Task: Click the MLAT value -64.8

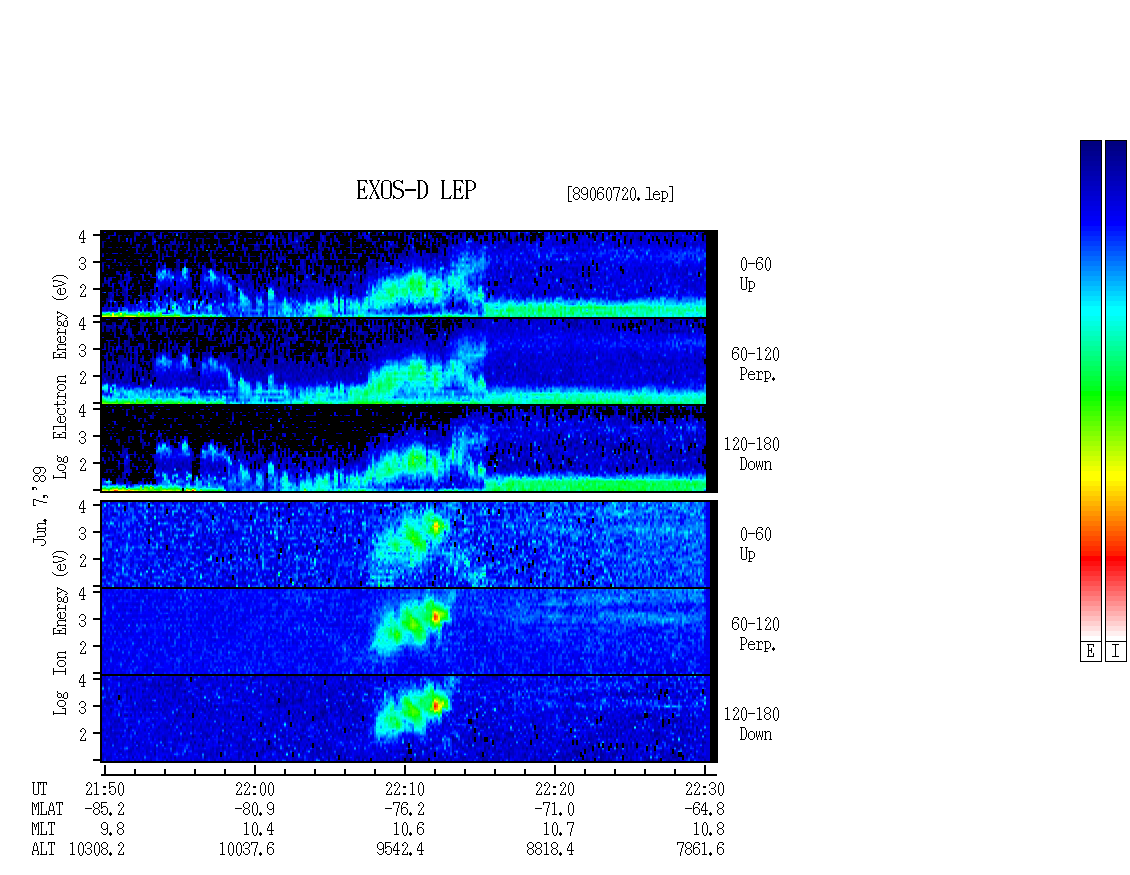Action: pos(704,809)
